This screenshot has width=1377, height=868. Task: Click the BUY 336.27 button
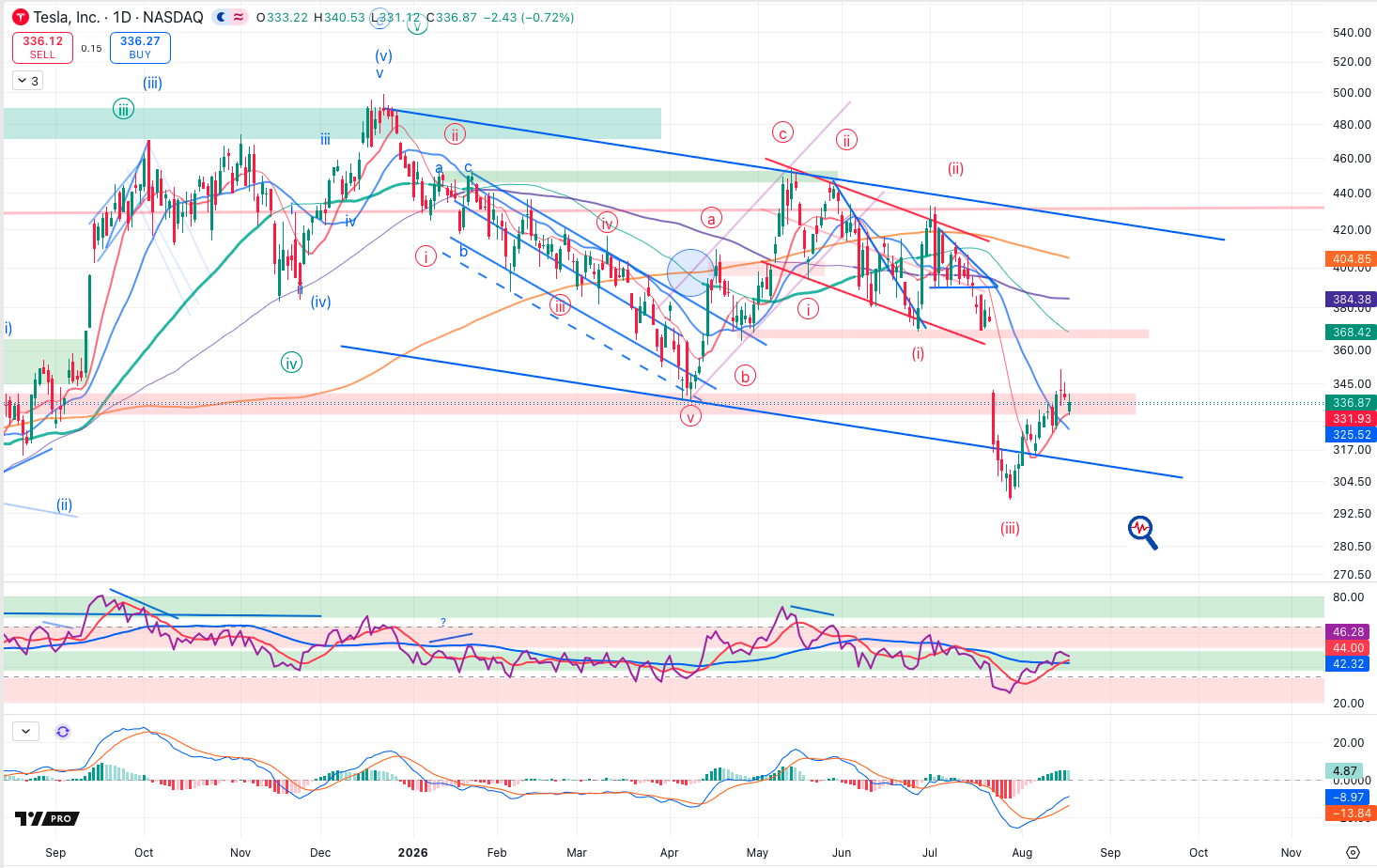pyautogui.click(x=140, y=47)
